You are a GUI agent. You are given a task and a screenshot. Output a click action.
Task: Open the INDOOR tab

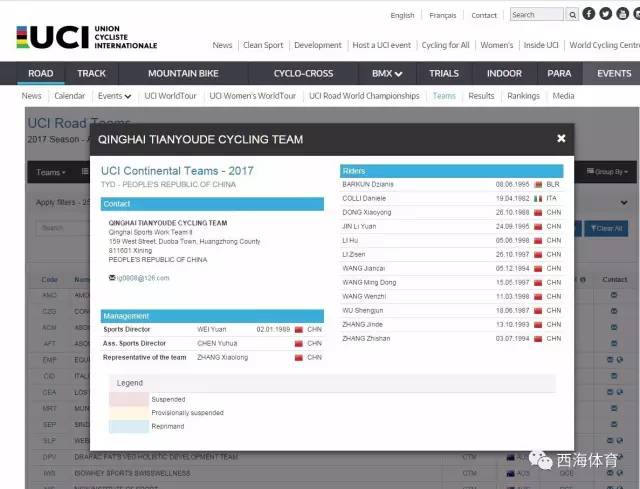tap(504, 73)
